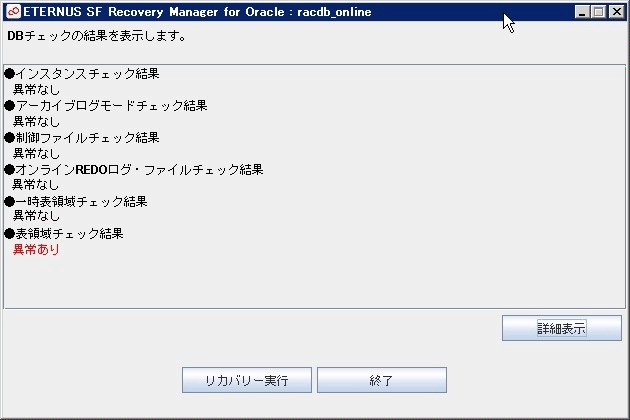Click 異常なし under オンラインREDOログ result
The height and width of the screenshot is (420, 630).
point(36,185)
